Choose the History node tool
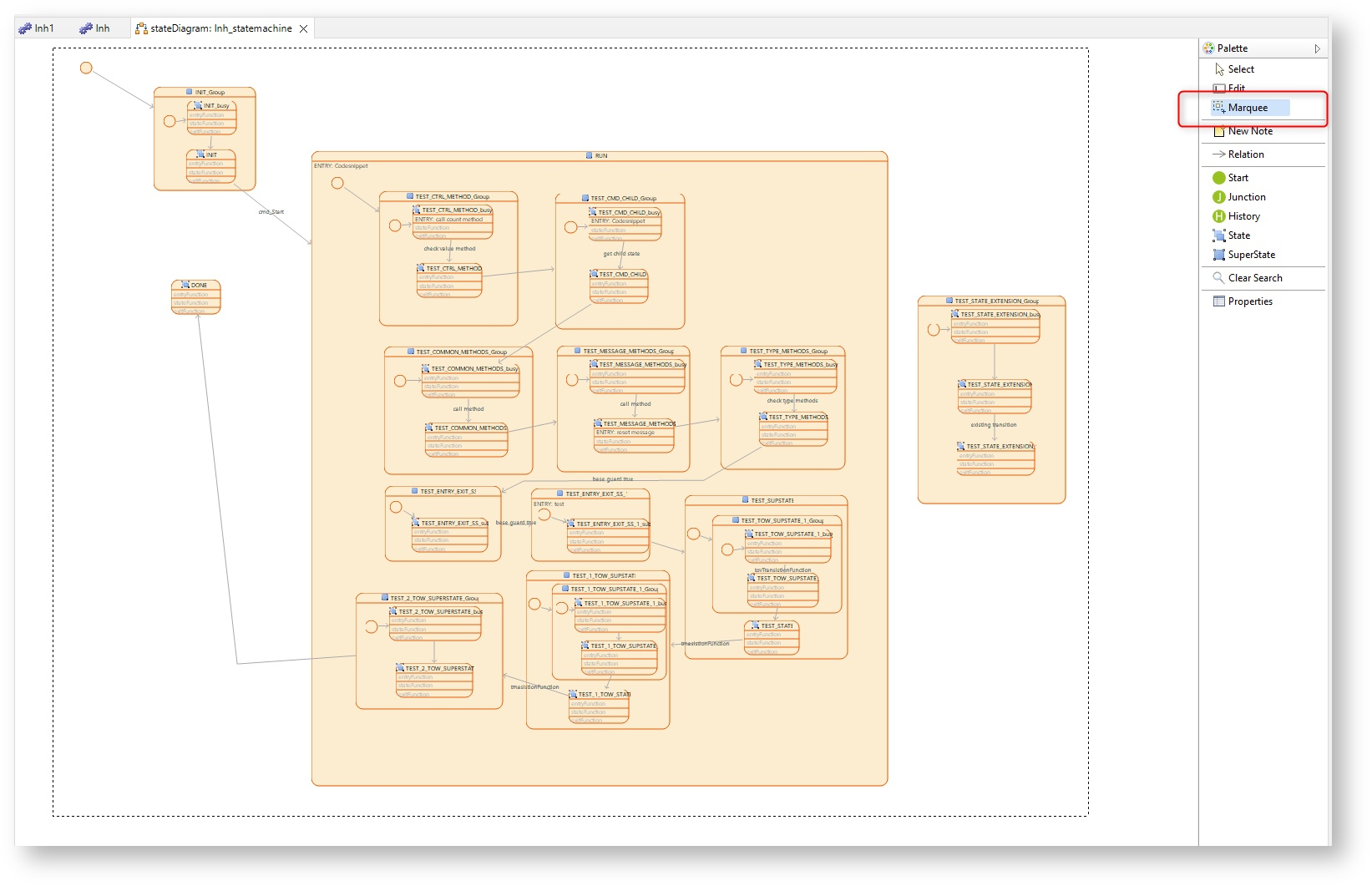 point(1243,216)
